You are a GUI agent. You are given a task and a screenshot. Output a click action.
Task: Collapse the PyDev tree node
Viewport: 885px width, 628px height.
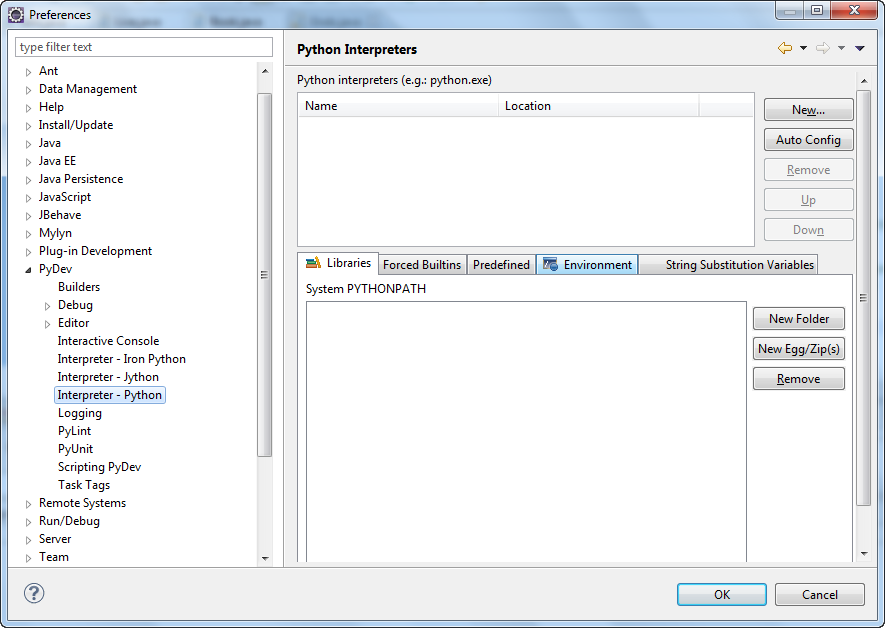coord(28,268)
